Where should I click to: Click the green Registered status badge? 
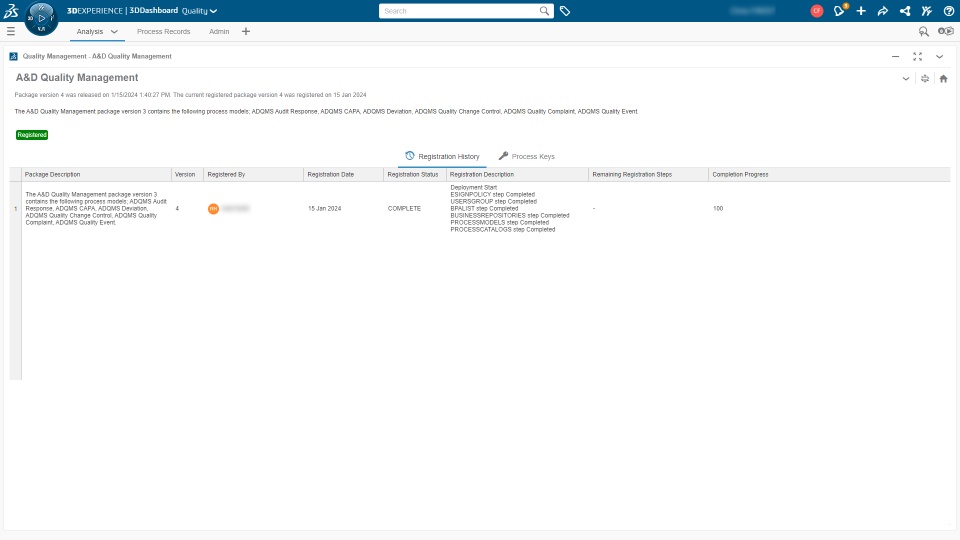(x=32, y=135)
